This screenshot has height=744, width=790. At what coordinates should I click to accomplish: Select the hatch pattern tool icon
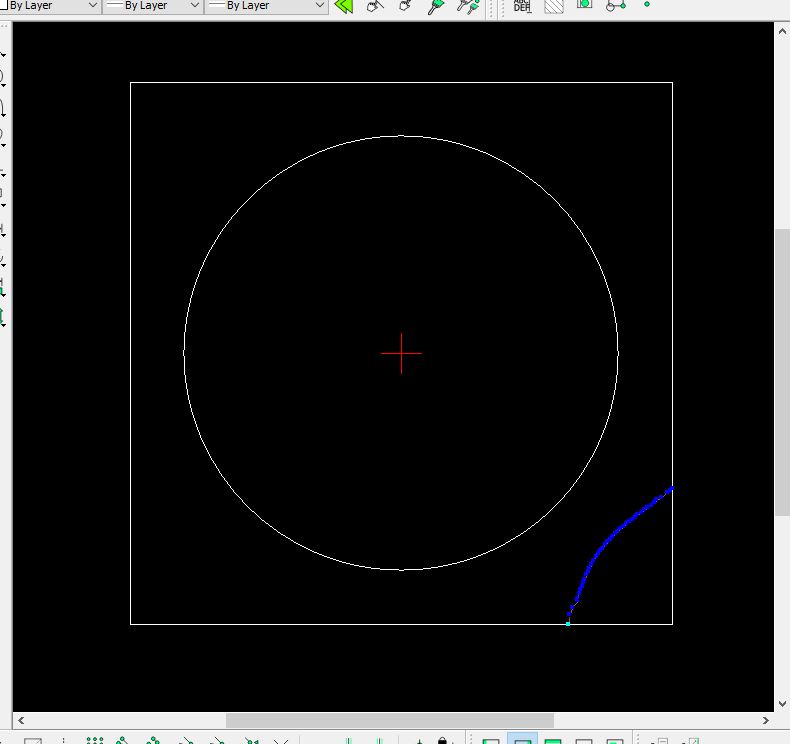point(554,6)
